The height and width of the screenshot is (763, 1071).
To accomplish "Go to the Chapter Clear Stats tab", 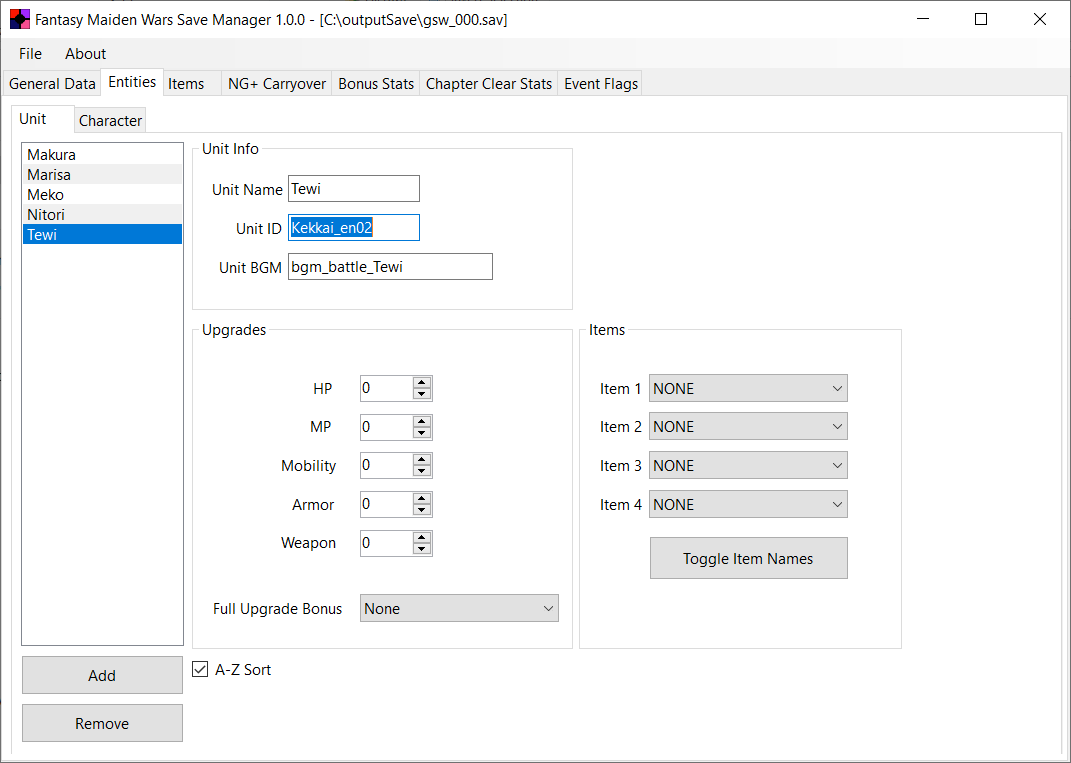I will tap(488, 83).
